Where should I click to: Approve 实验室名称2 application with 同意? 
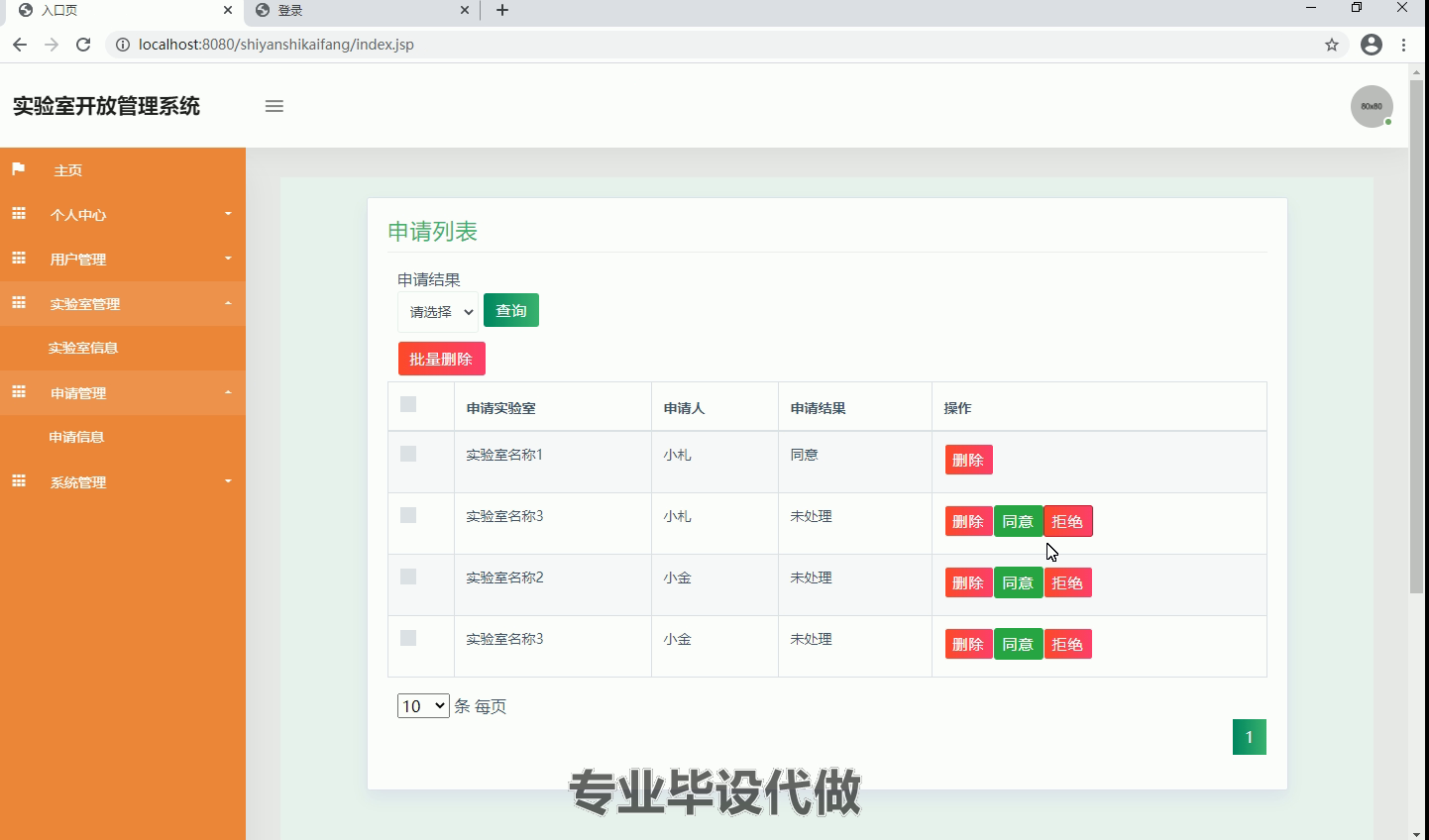[x=1019, y=582]
